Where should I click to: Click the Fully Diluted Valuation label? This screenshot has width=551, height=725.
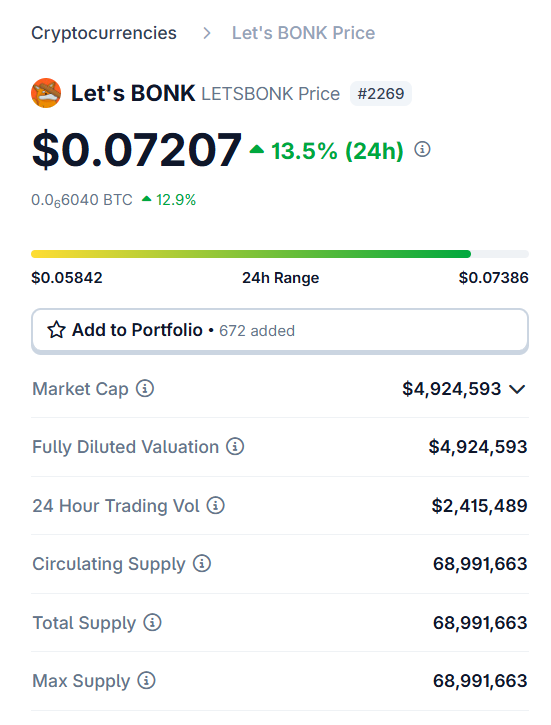pos(126,447)
